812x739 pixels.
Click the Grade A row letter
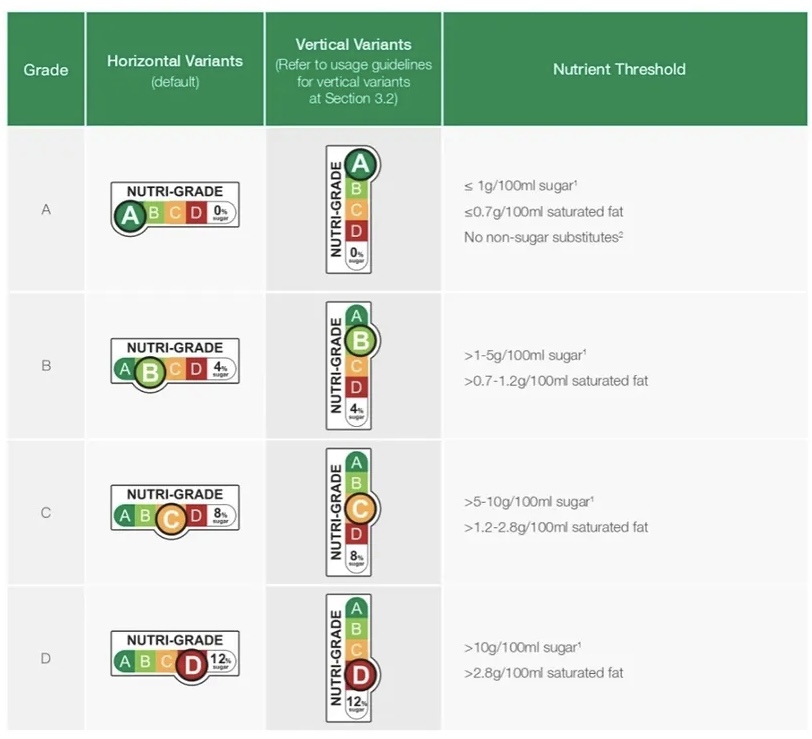pyautogui.click(x=46, y=210)
